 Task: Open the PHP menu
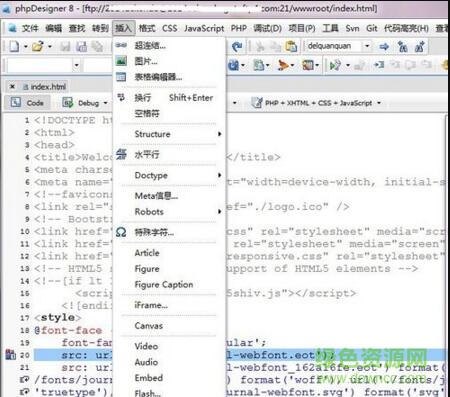(239, 29)
